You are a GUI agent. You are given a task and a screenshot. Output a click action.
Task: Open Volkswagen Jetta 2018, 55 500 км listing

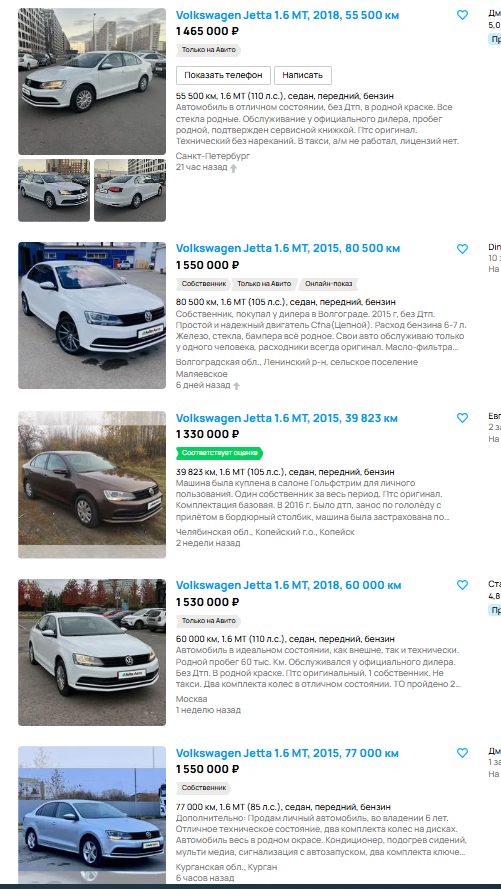[287, 15]
